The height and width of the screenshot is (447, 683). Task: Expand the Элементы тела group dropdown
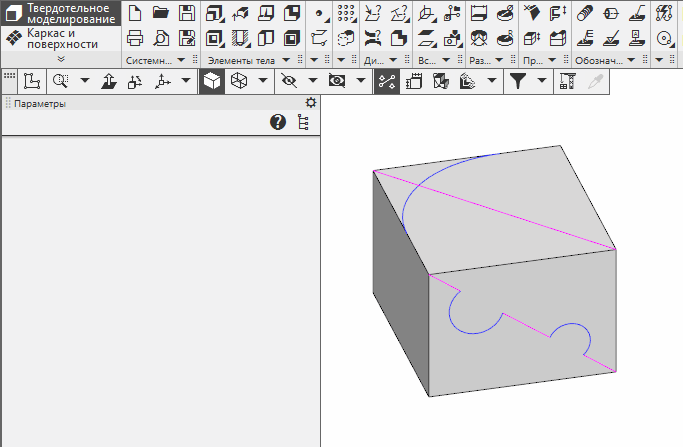[x=286, y=61]
